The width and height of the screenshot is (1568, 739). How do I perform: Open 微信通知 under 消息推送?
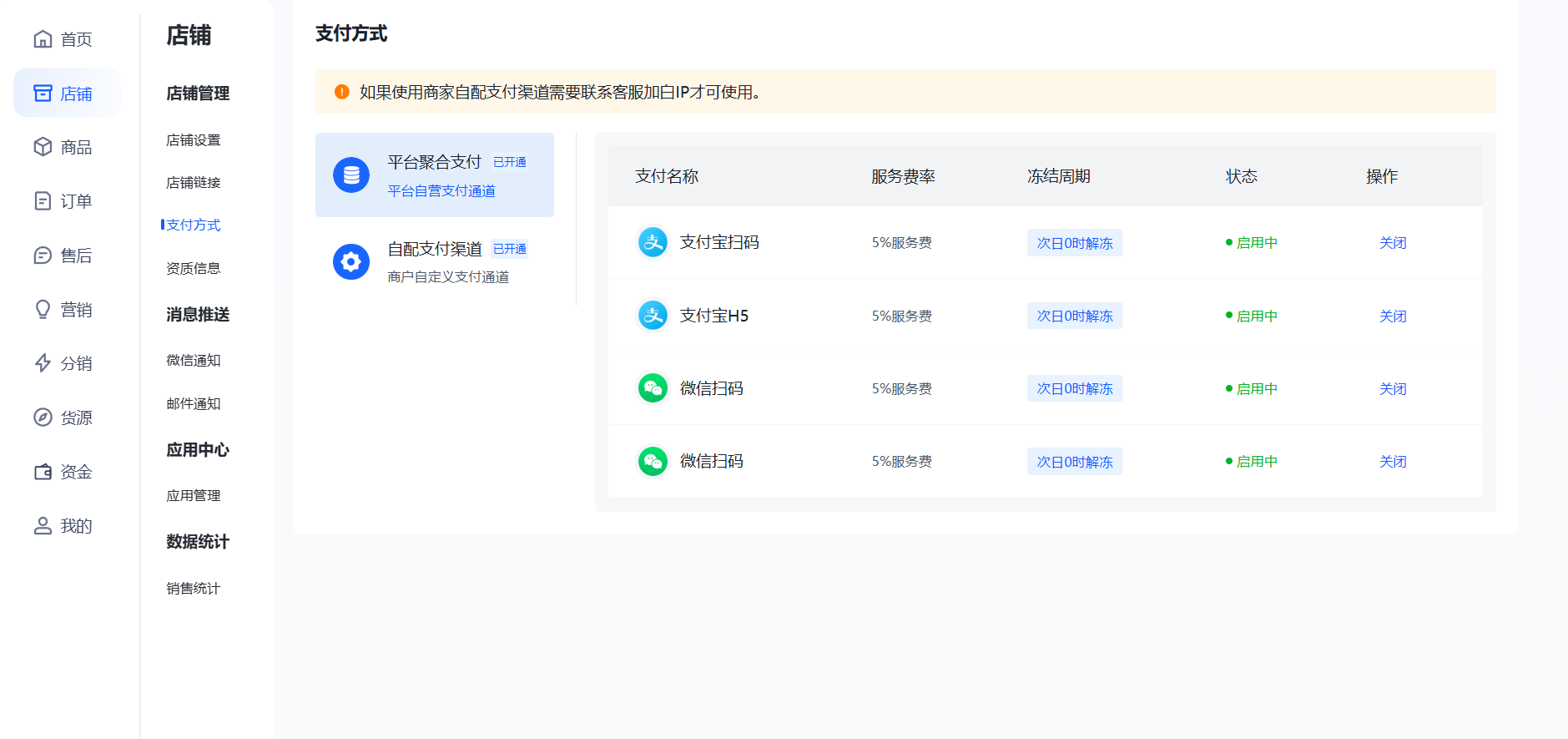[194, 361]
